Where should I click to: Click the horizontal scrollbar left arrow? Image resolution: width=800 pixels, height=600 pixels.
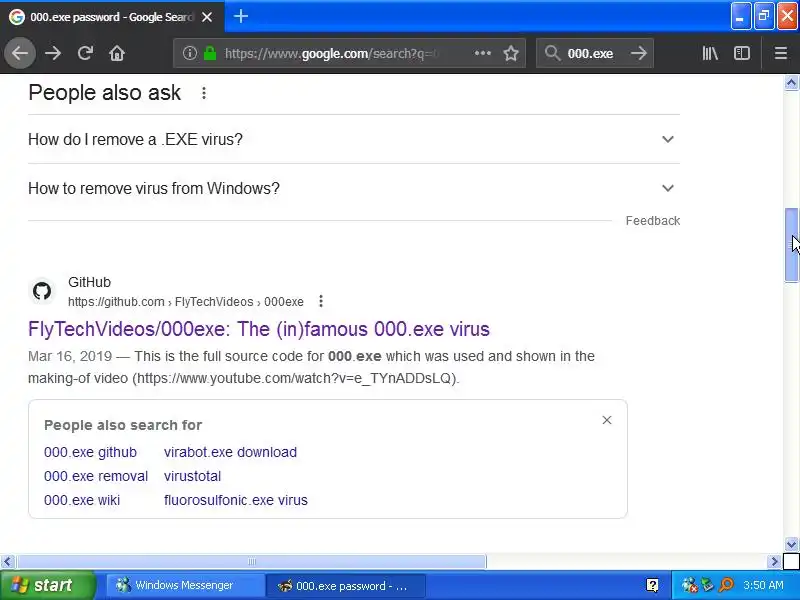(x=7, y=562)
